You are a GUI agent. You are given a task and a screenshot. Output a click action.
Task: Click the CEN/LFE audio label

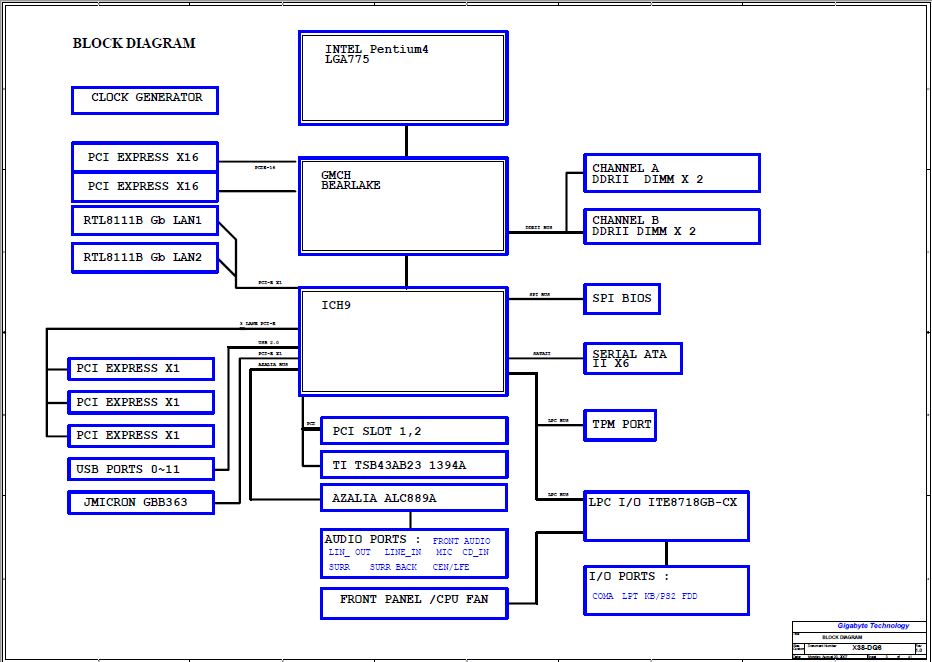[x=451, y=568]
